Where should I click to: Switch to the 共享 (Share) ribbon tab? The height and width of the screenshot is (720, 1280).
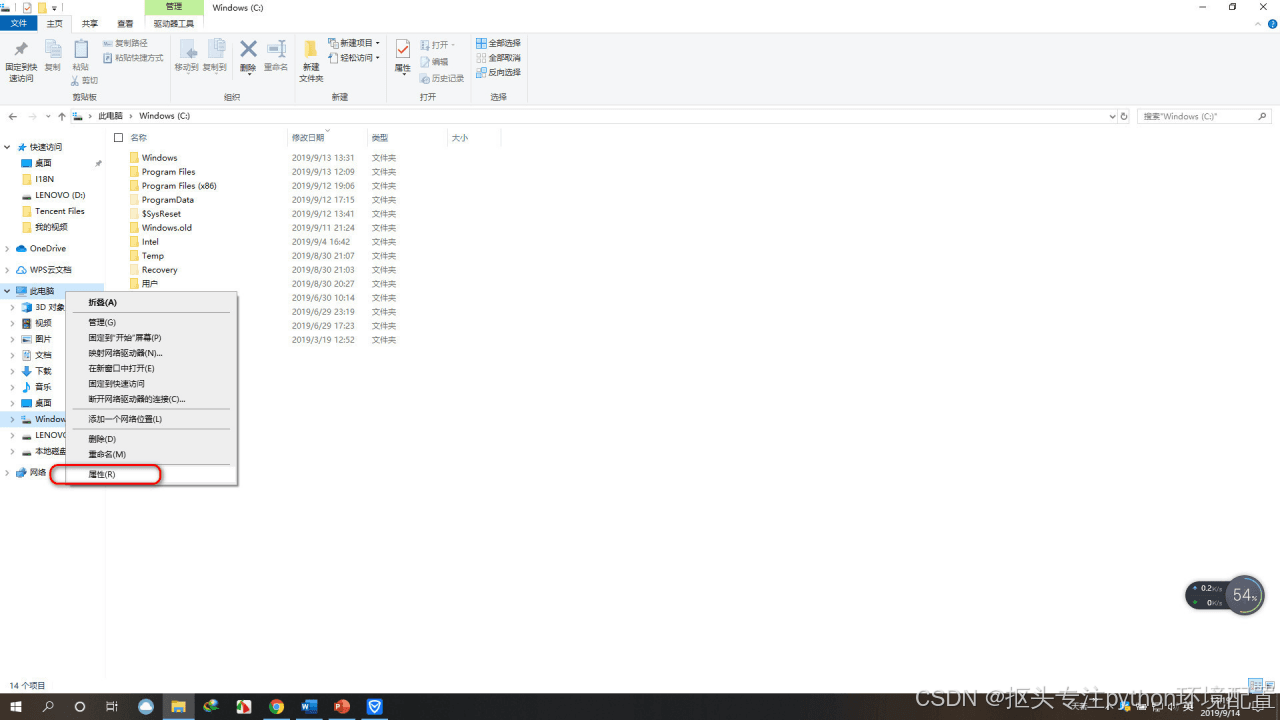(x=90, y=23)
